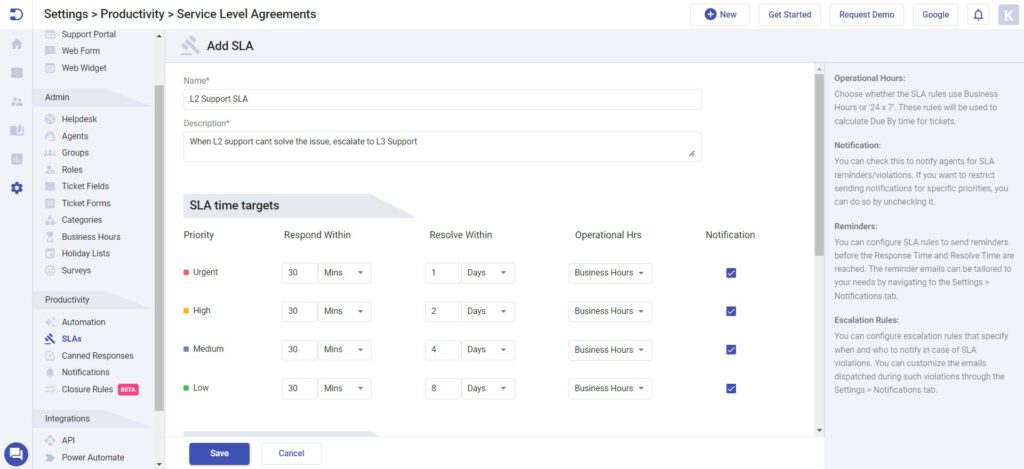Expand Low priority Business Hours dropdown
Viewport: 1024px width, 469px height.
pyautogui.click(x=610, y=388)
